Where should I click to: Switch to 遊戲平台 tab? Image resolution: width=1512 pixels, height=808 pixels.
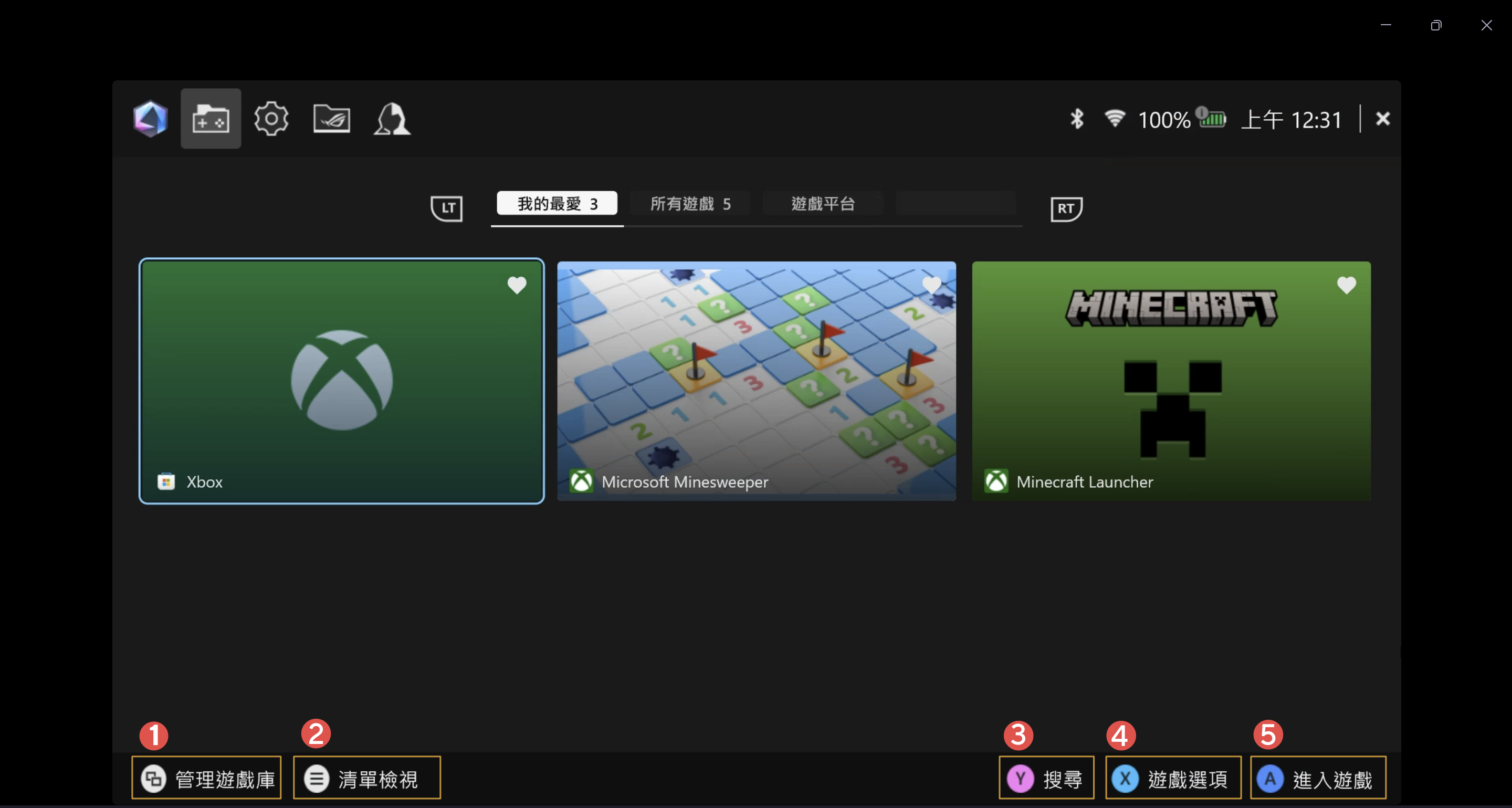tap(822, 204)
